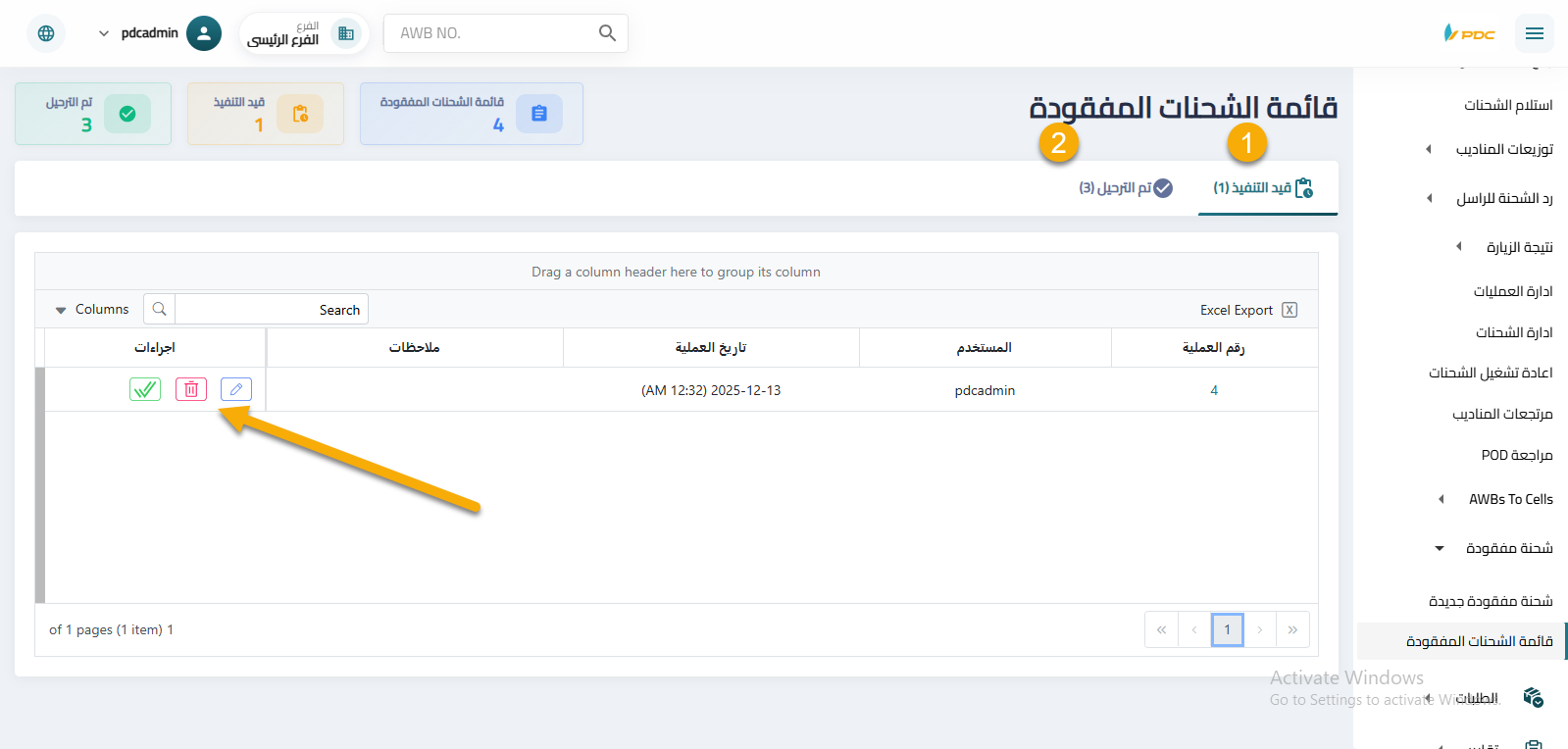Toggle the hamburger menu button
Viewport: 1568px width, 749px height.
(x=1535, y=33)
